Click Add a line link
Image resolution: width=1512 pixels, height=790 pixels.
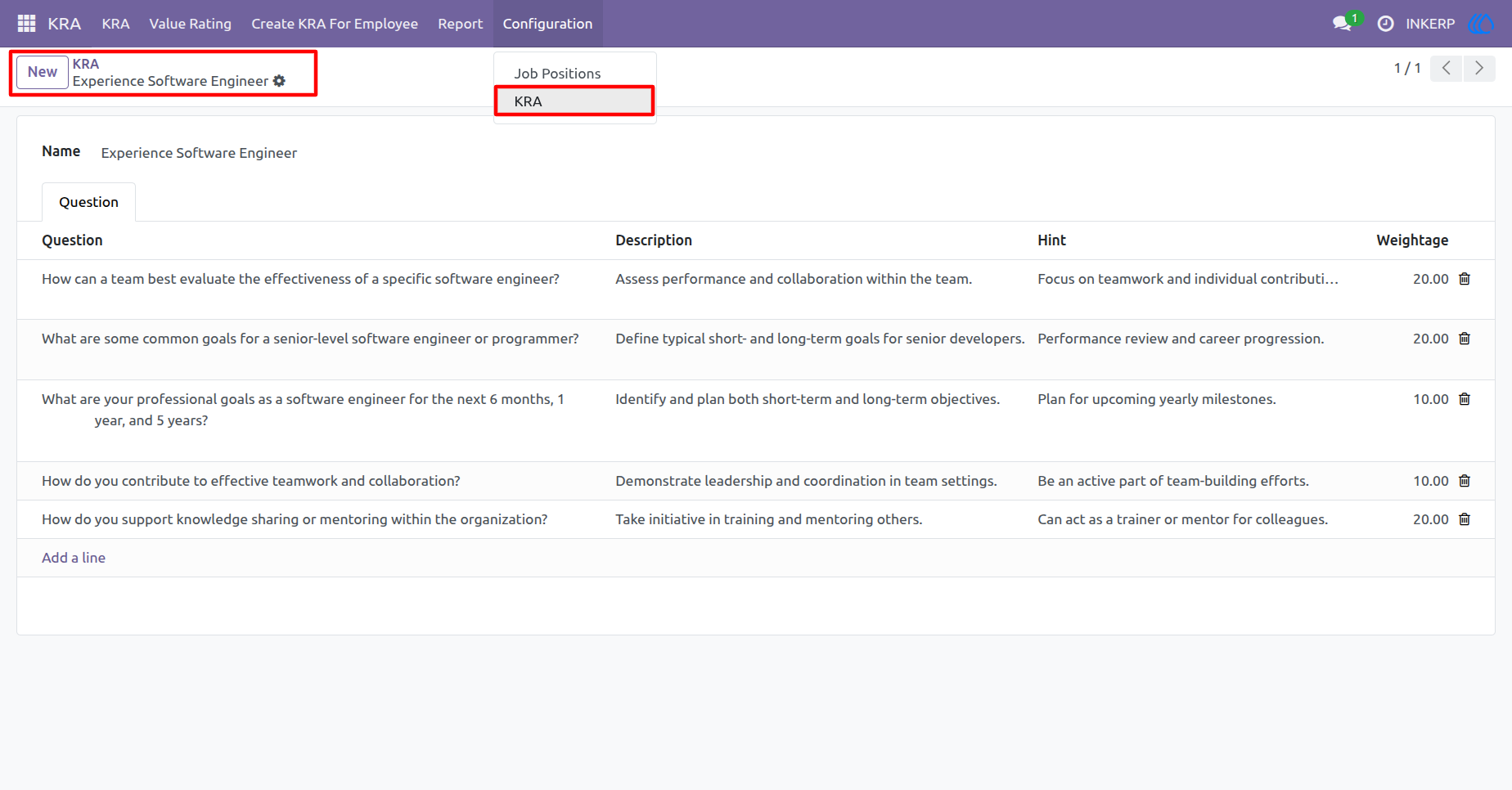tap(74, 558)
